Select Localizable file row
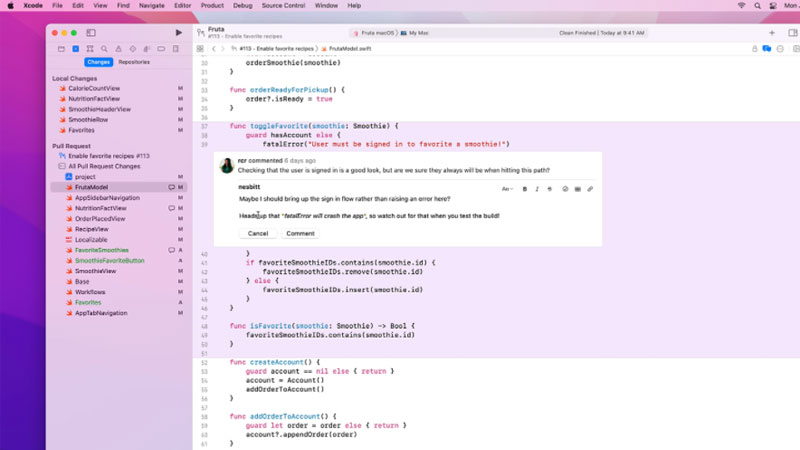 (91, 240)
